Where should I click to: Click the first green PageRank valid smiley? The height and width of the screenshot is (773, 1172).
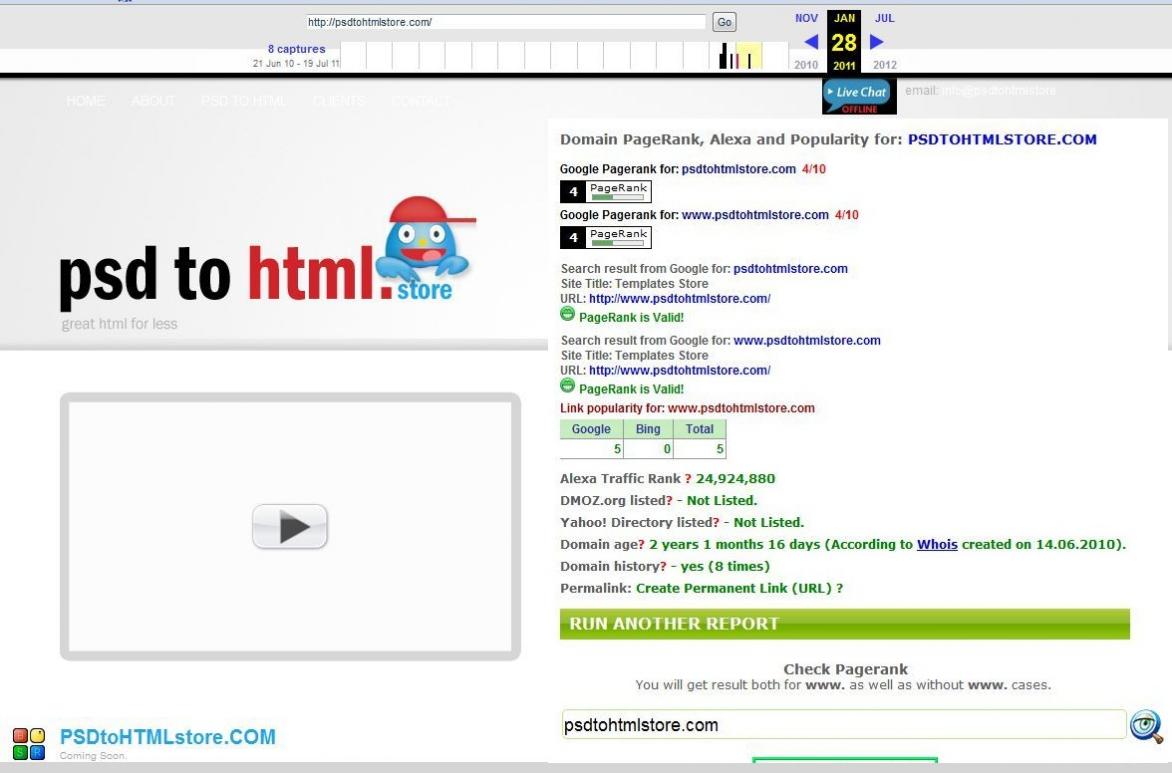click(567, 315)
